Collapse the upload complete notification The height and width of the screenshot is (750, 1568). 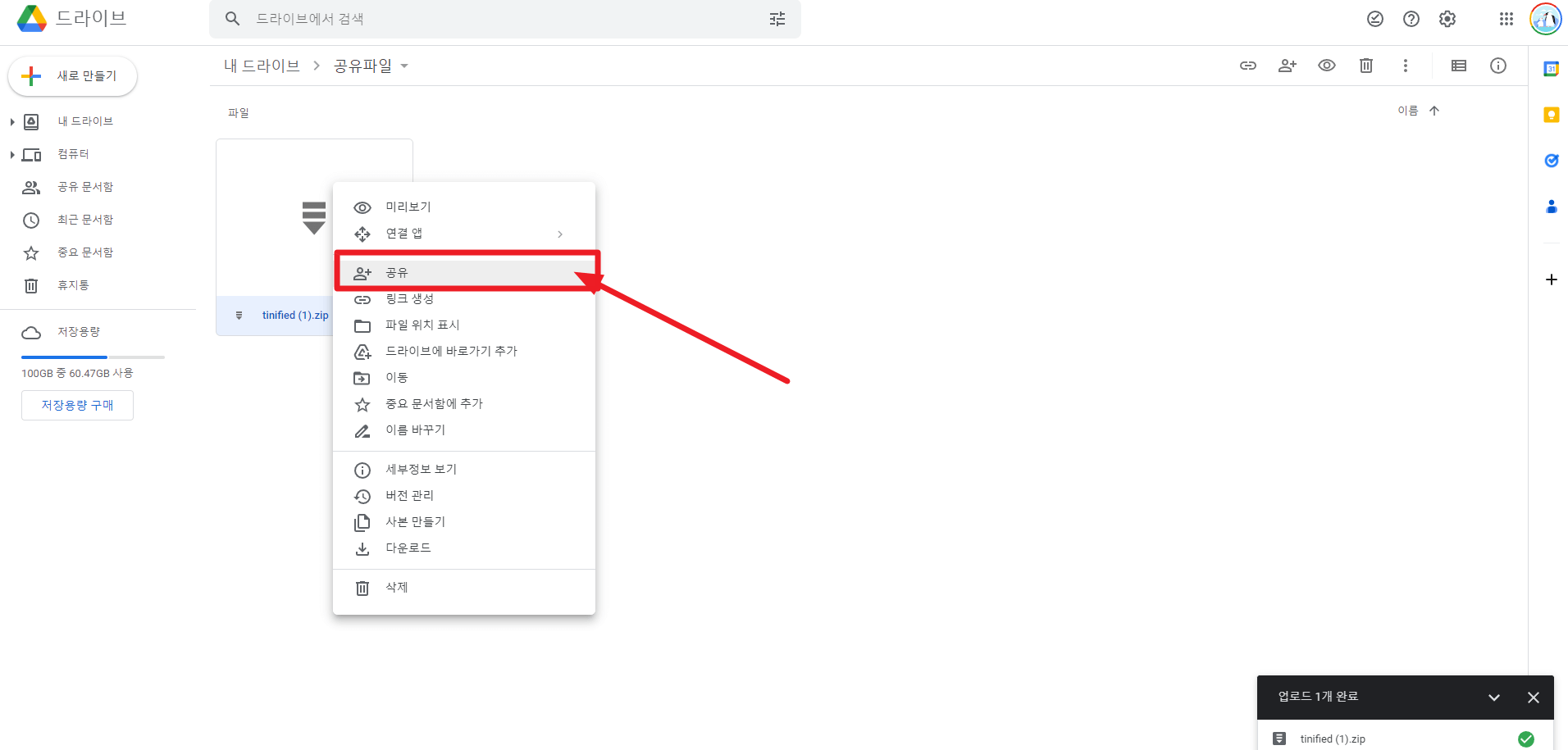point(1494,697)
